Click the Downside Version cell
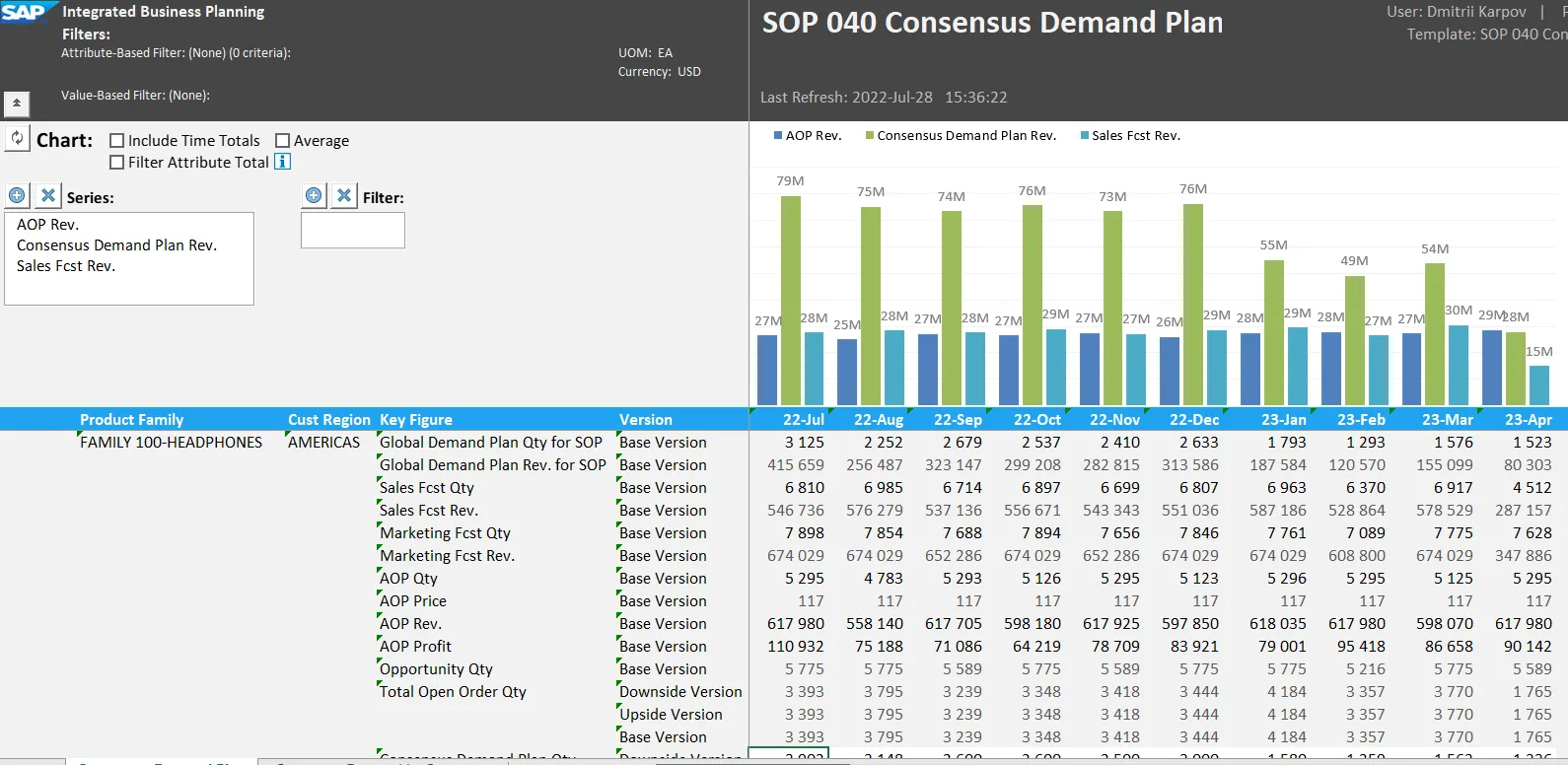This screenshot has height=765, width=1568. coord(680,692)
